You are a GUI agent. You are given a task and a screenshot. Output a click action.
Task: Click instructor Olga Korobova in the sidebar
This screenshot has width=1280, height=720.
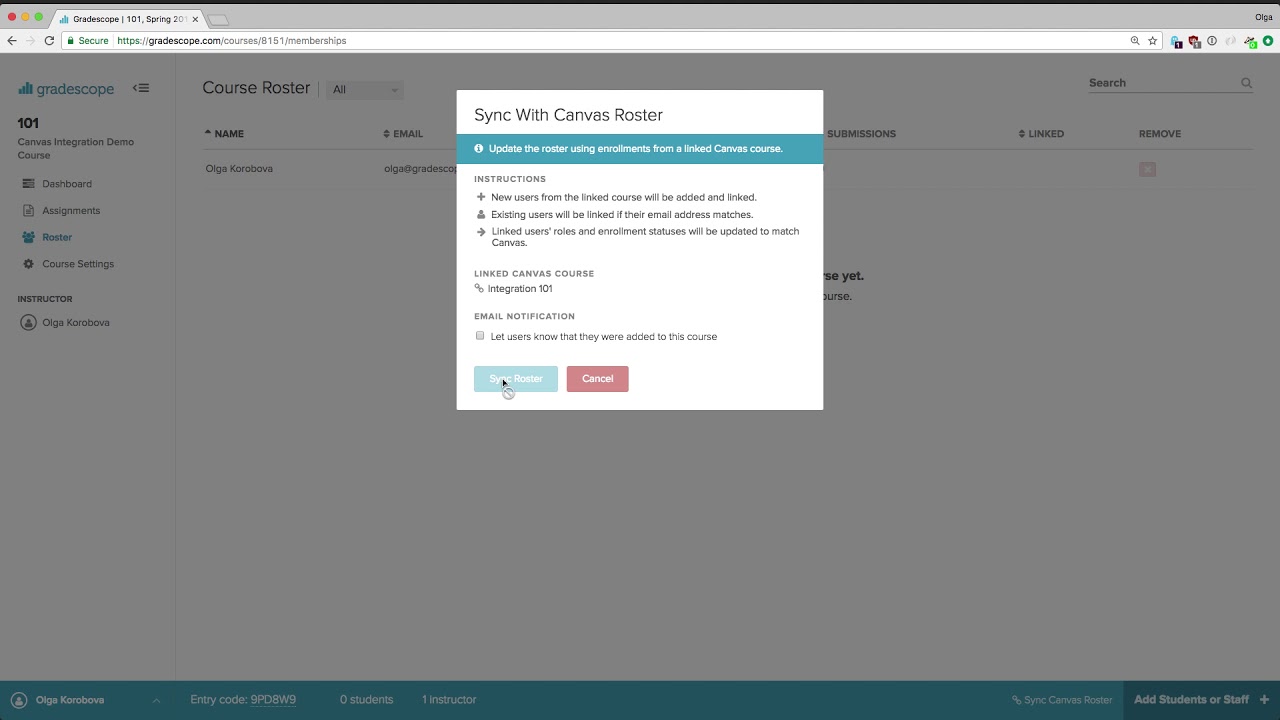click(x=76, y=323)
